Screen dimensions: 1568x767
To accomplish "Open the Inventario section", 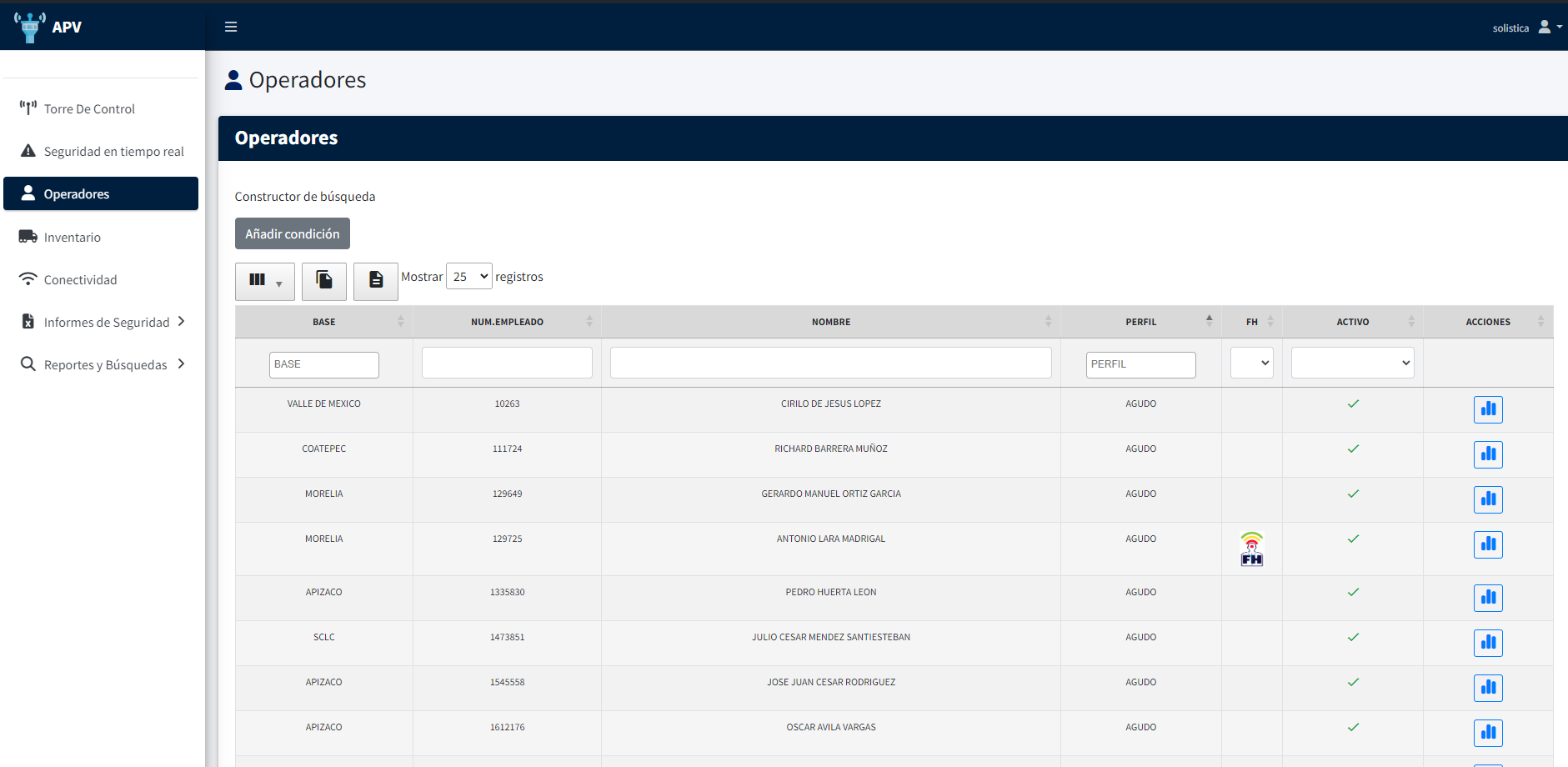I will point(101,237).
